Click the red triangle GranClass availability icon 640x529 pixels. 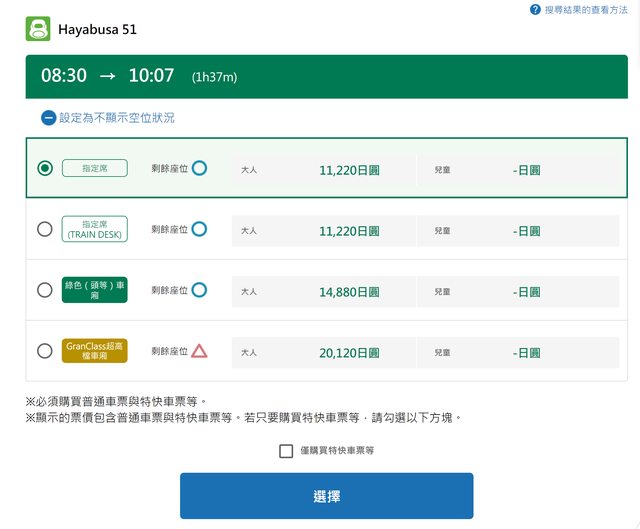[199, 351]
